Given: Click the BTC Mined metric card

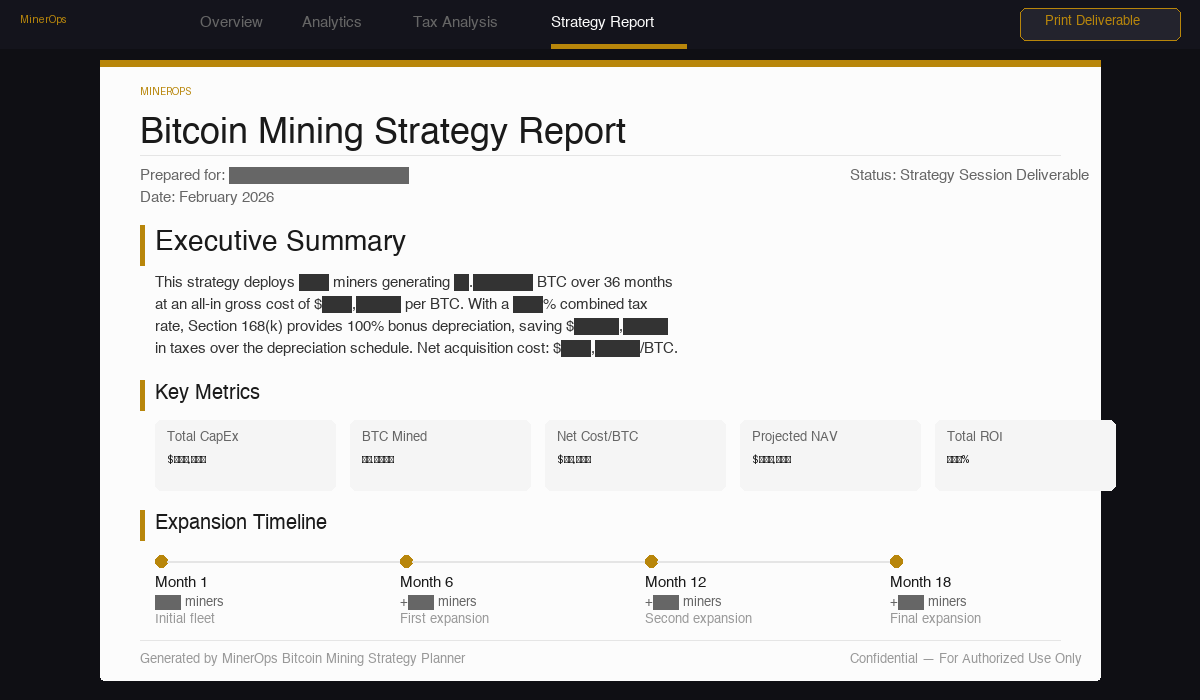Looking at the screenshot, I should pyautogui.click(x=440, y=455).
